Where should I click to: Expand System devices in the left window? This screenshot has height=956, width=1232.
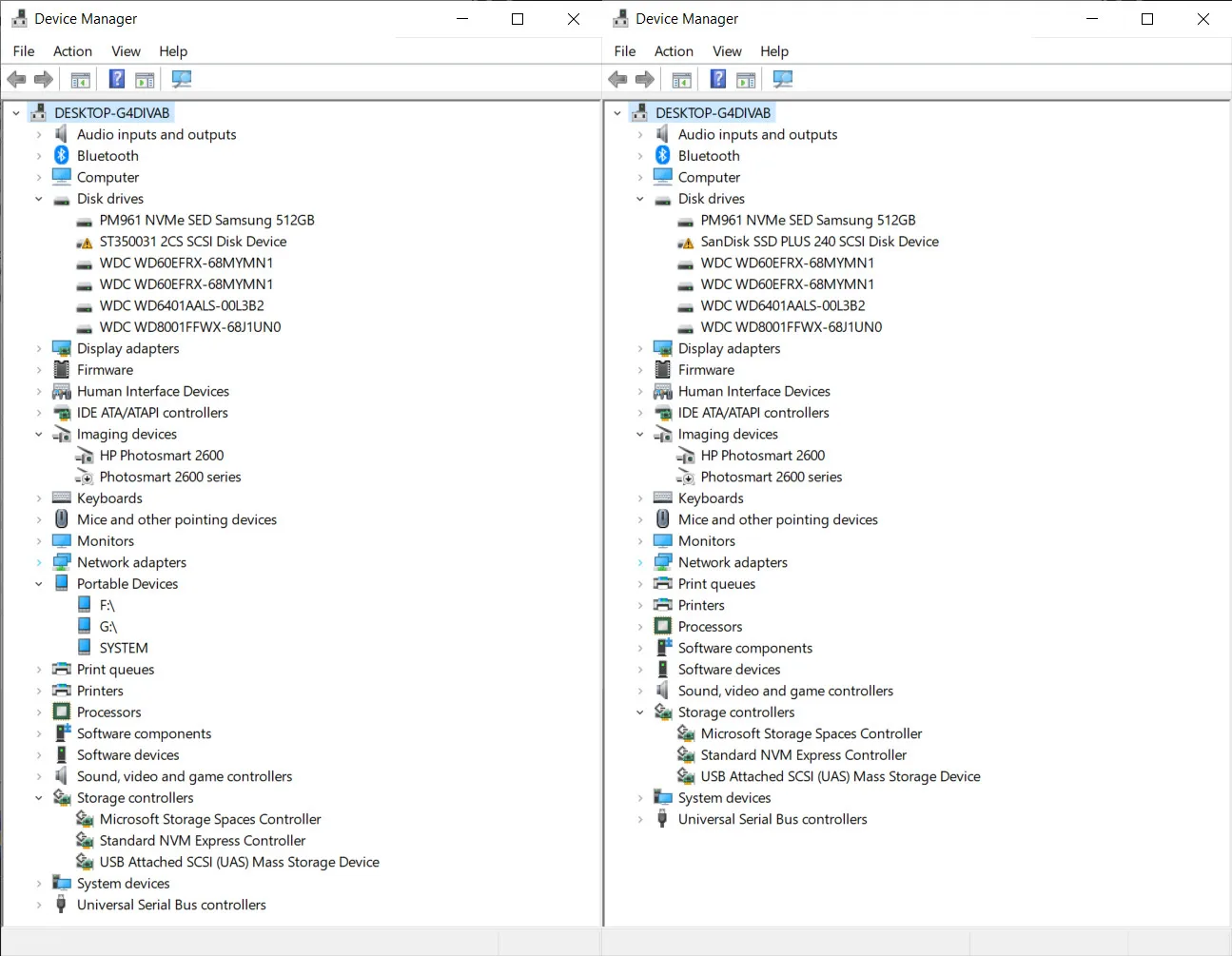pos(39,884)
